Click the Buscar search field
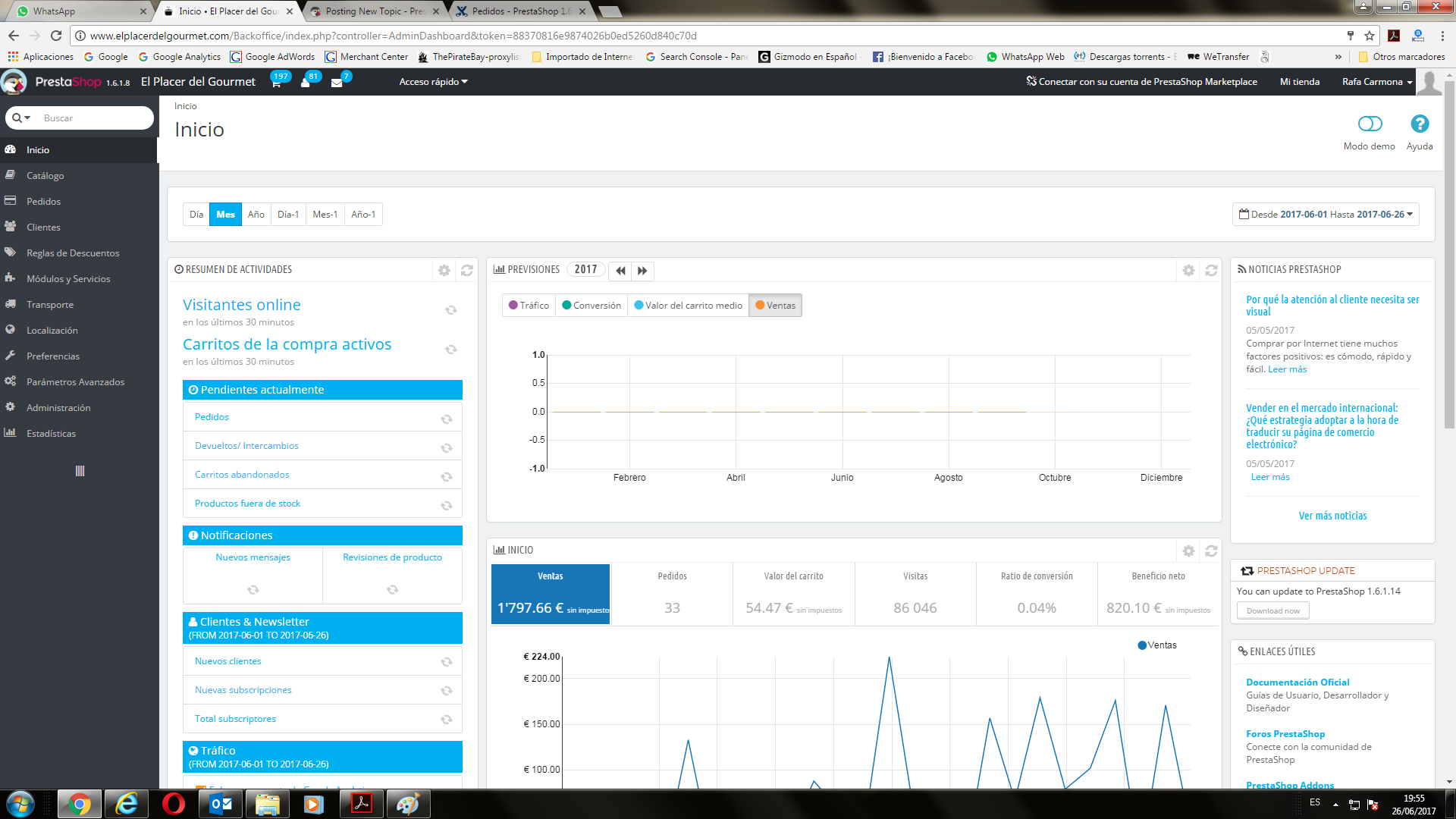The width and height of the screenshot is (1456, 819). (91, 118)
